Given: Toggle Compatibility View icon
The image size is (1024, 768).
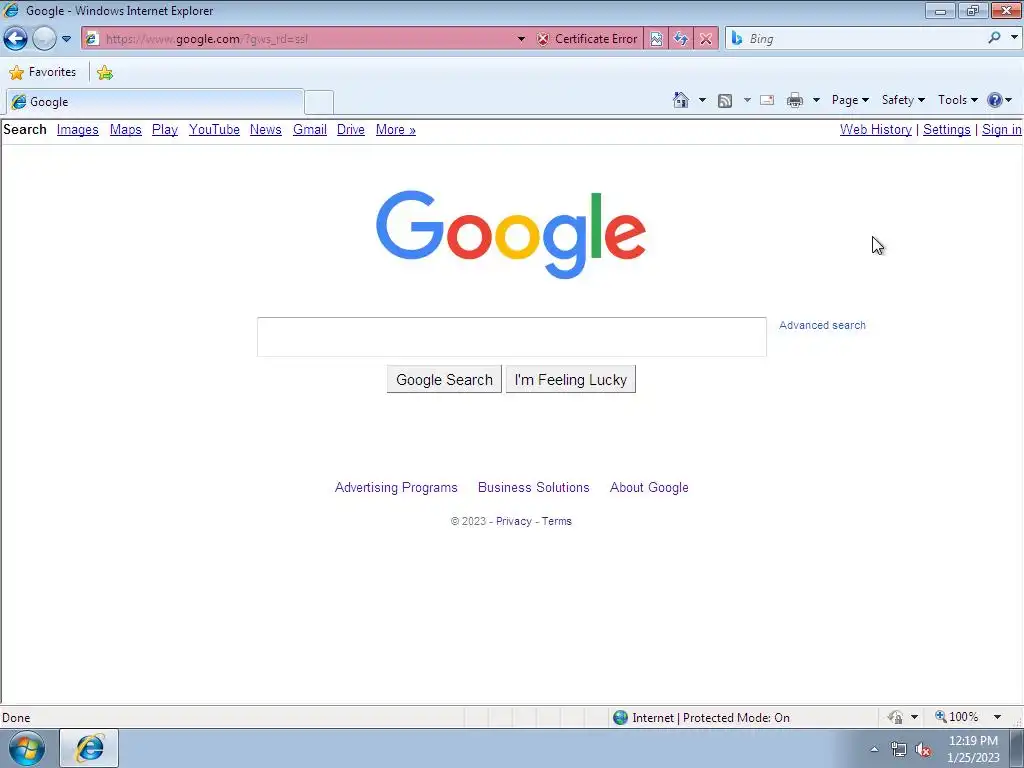Looking at the screenshot, I should click(x=656, y=39).
